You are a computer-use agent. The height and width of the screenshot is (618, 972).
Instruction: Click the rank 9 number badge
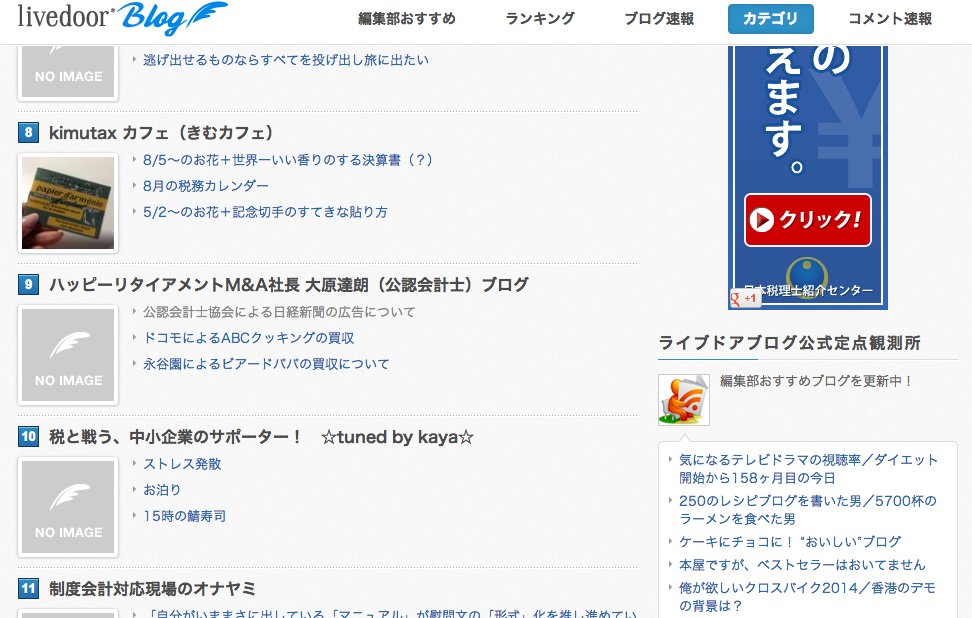(x=29, y=285)
